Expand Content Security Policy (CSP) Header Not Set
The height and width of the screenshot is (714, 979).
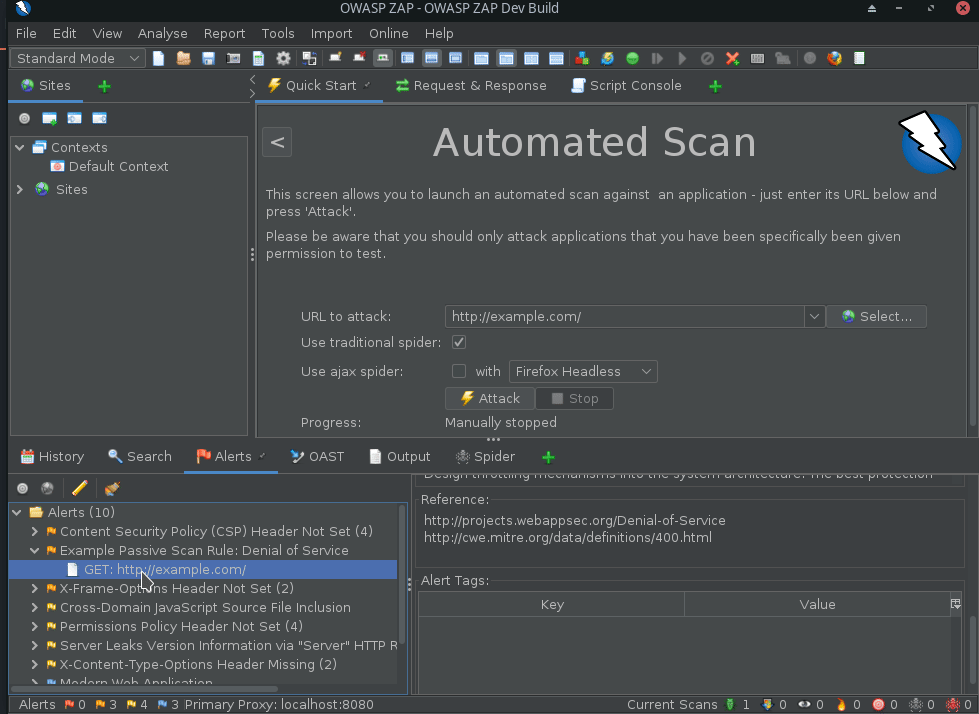click(35, 532)
